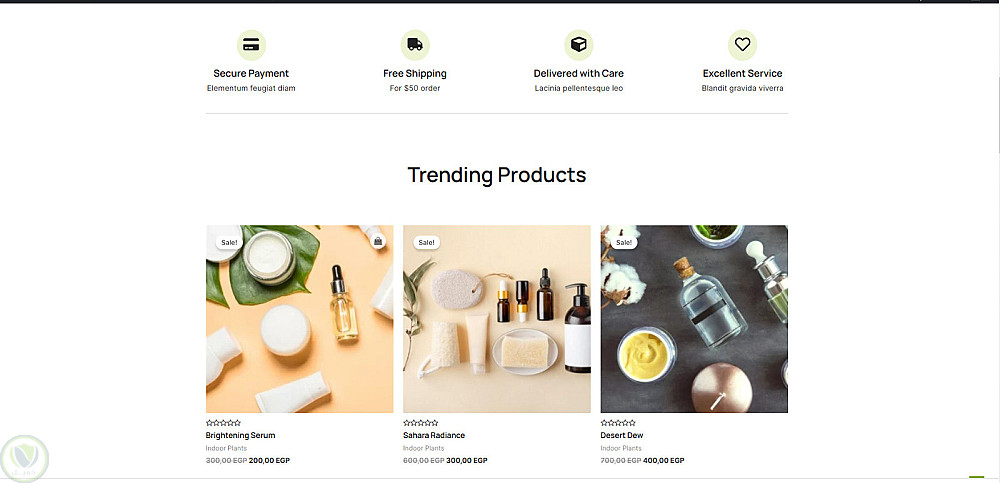
Task: Open Indoor Plants category under Sahara Radiance
Action: click(x=423, y=448)
